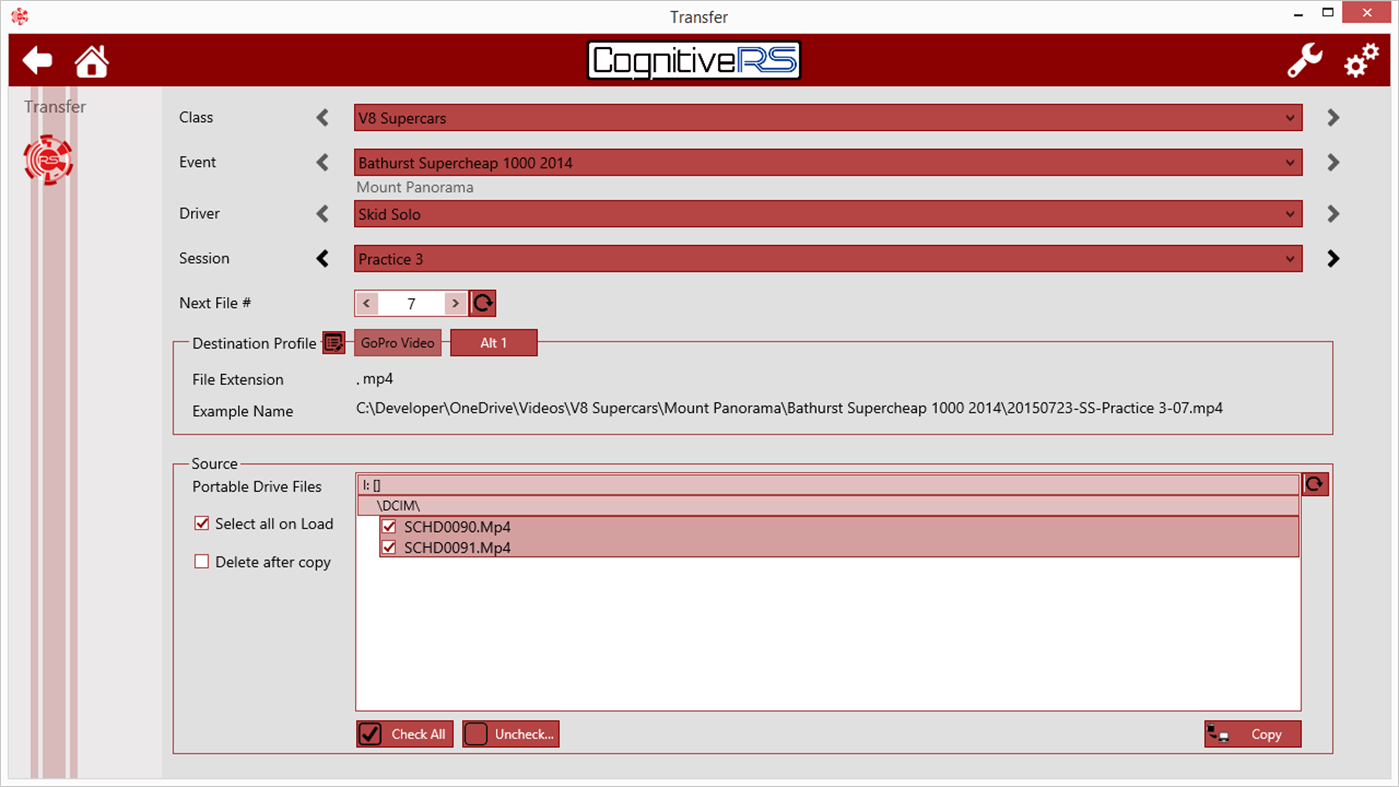
Task: Start the Copy operation
Action: click(x=1252, y=733)
